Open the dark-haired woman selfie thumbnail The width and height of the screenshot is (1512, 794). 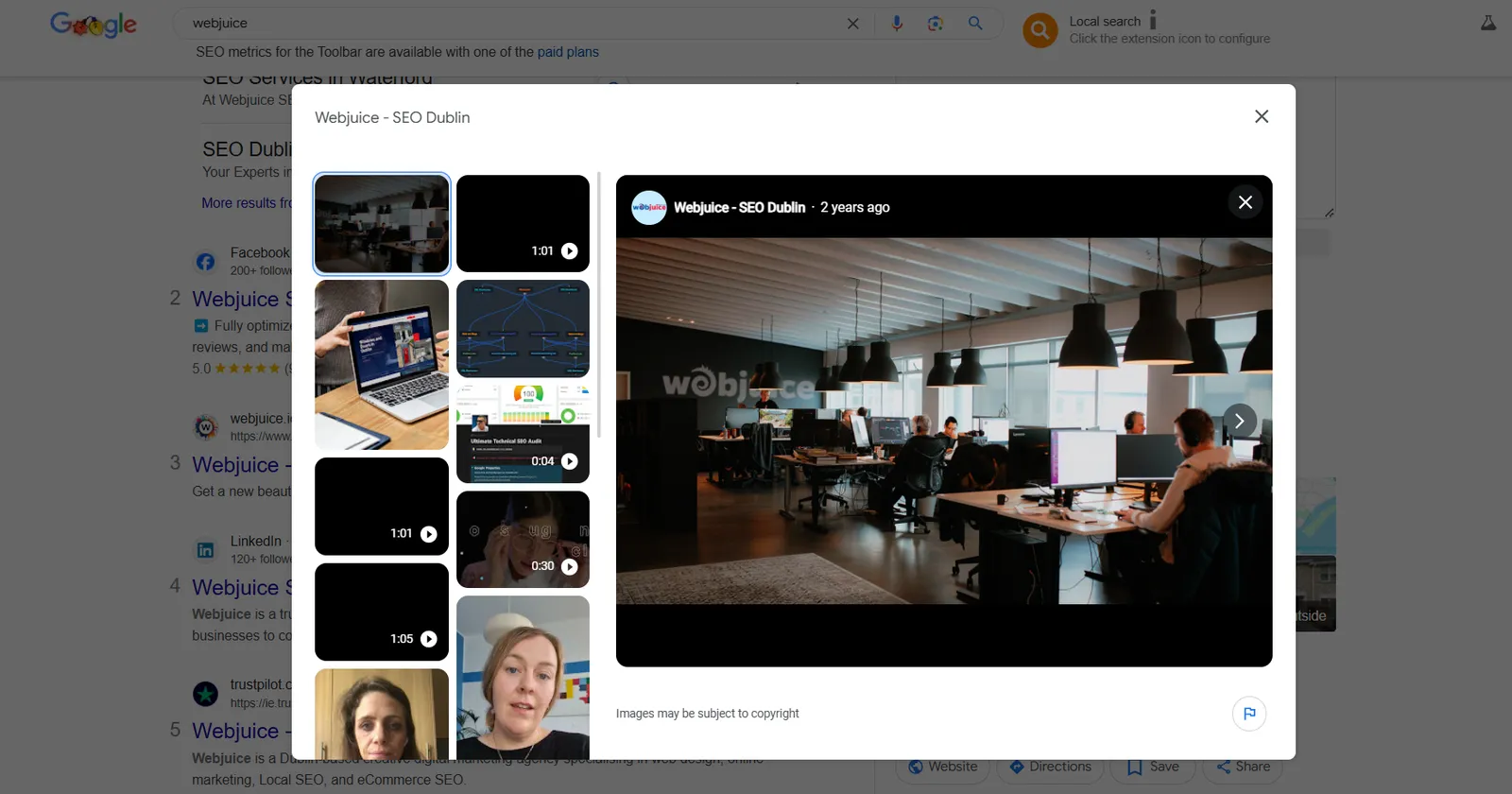pos(382,714)
